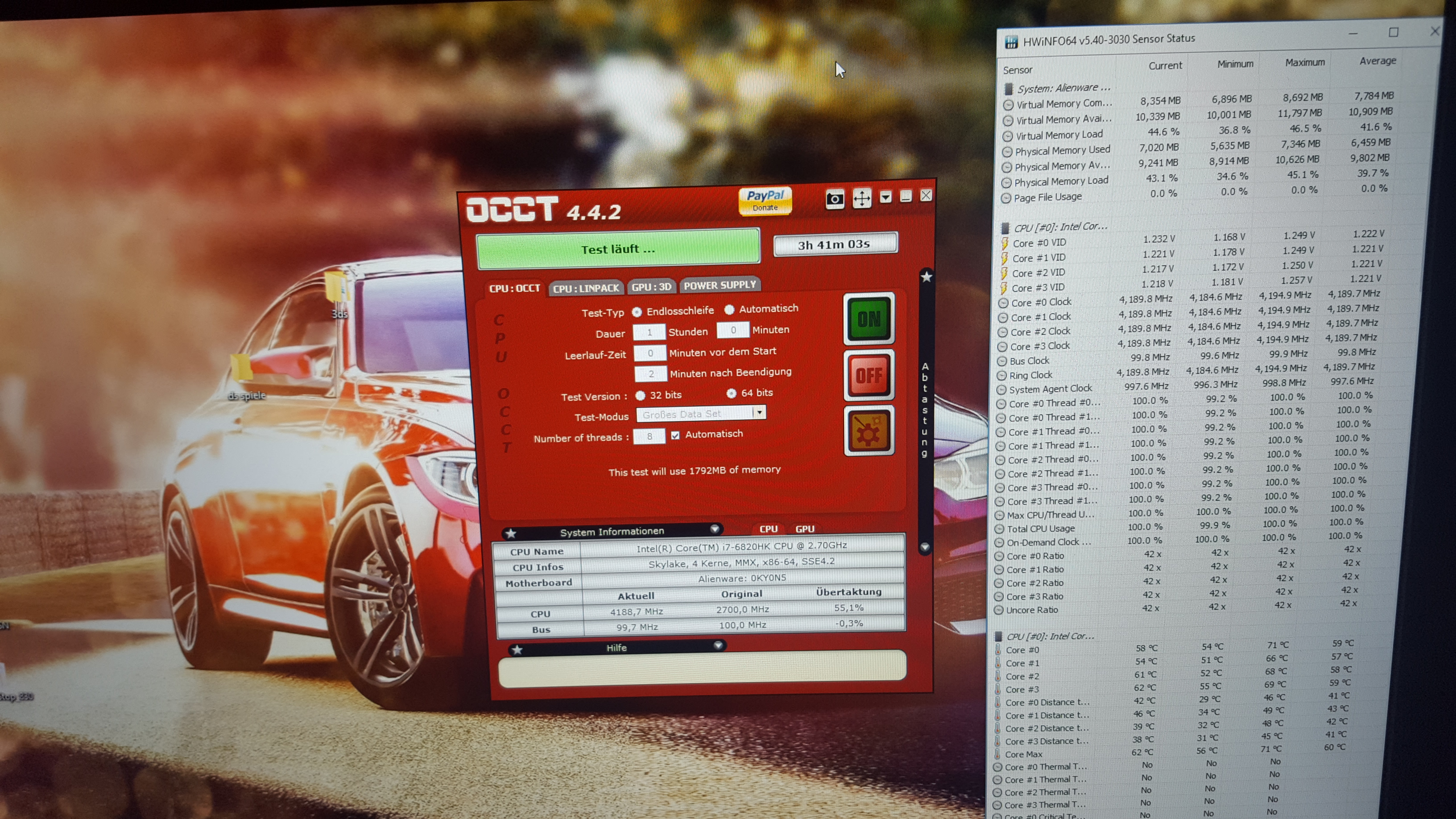Screen dimensions: 1456x819
Task: Open Test-Modus Großes Data Set dropdown
Action: pos(701,414)
